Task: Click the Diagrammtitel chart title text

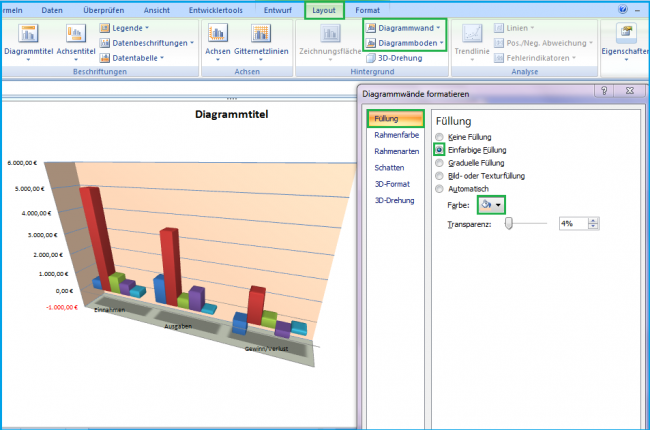Action: (231, 114)
